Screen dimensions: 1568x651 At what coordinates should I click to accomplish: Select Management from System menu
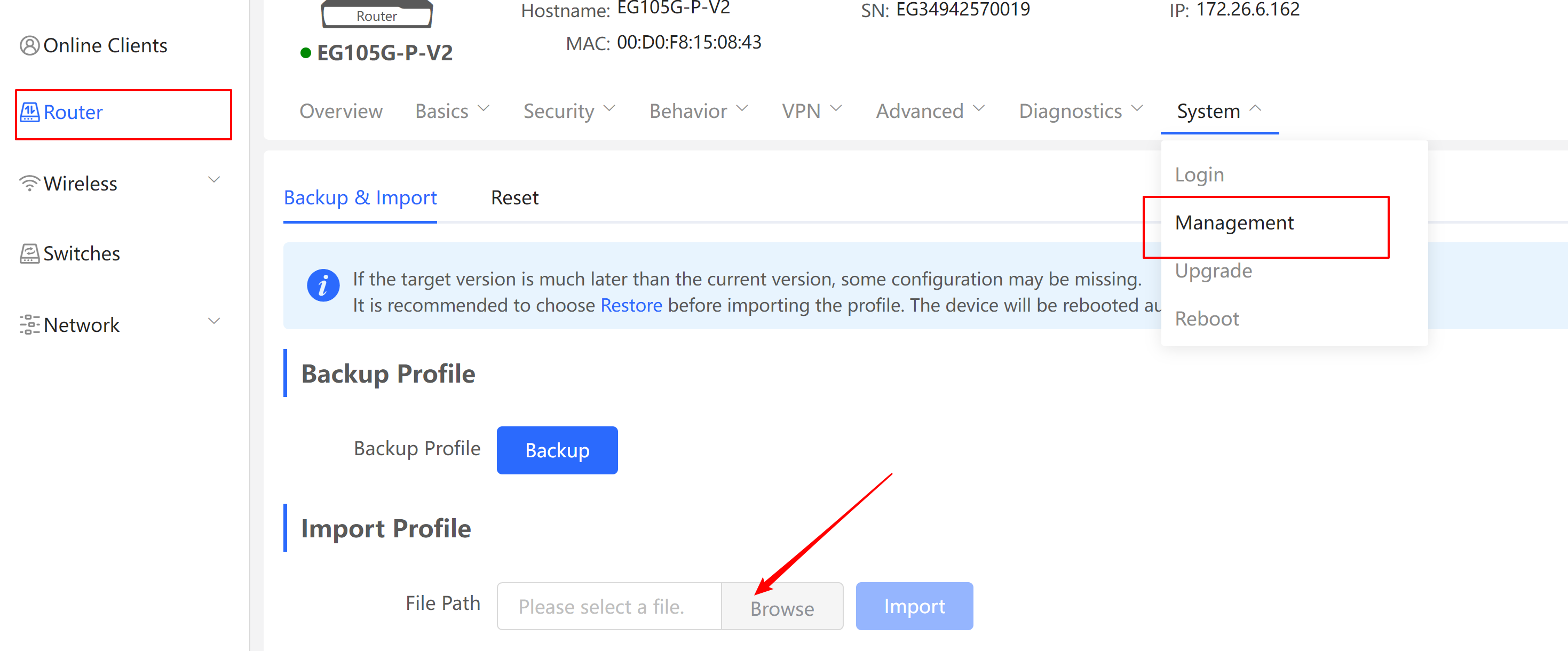(1234, 223)
